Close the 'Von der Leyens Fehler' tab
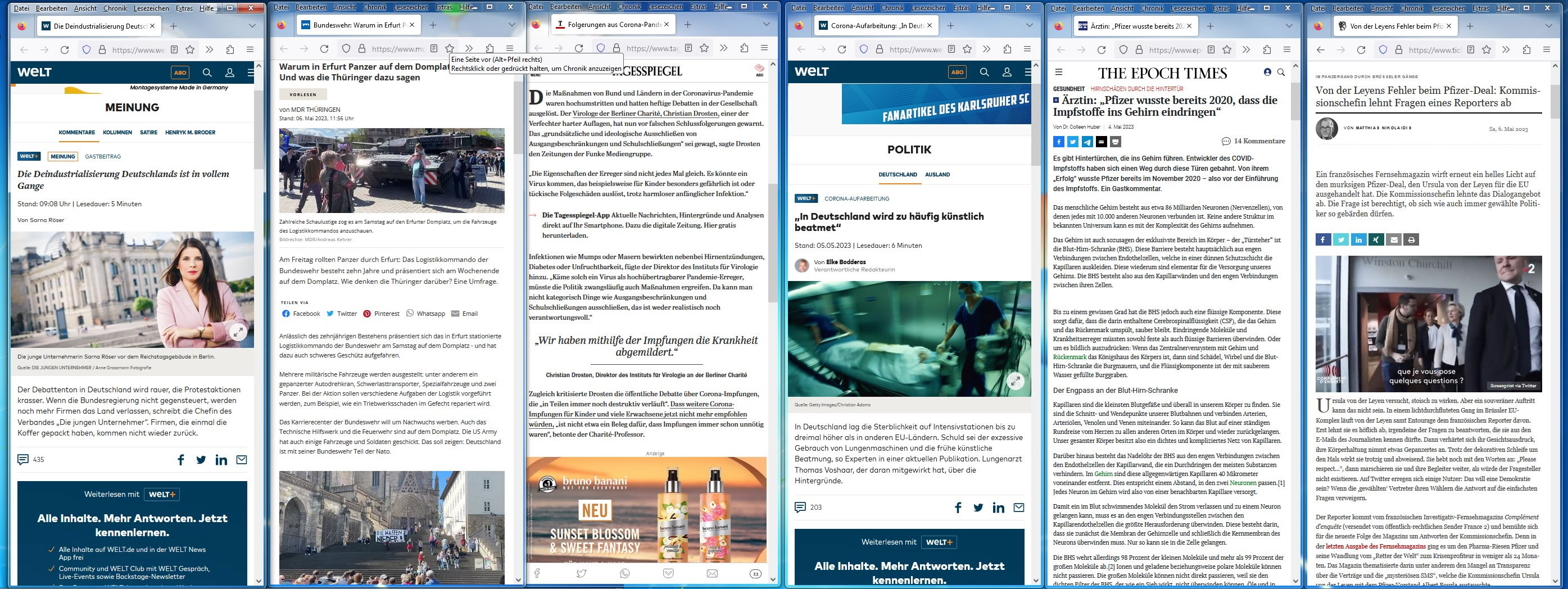 1449,26
